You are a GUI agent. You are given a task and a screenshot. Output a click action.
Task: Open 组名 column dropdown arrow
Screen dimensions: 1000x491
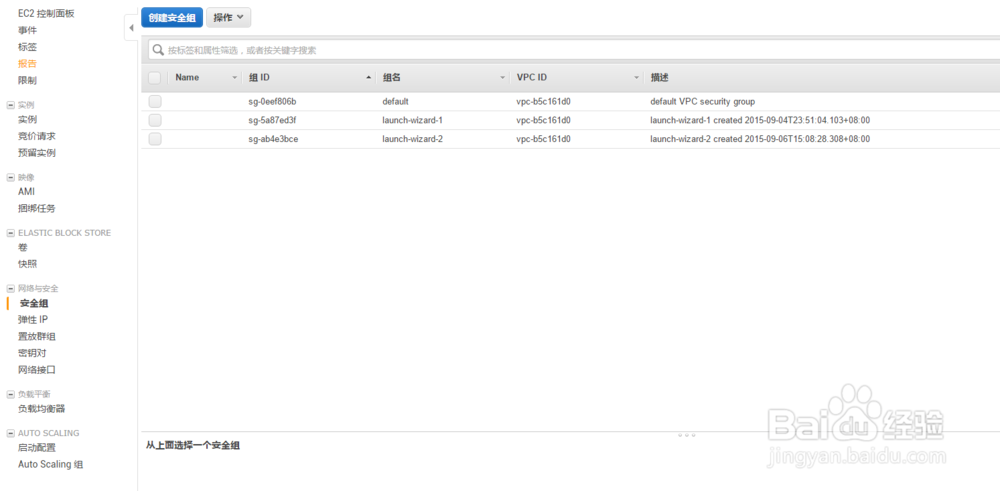[x=503, y=78]
